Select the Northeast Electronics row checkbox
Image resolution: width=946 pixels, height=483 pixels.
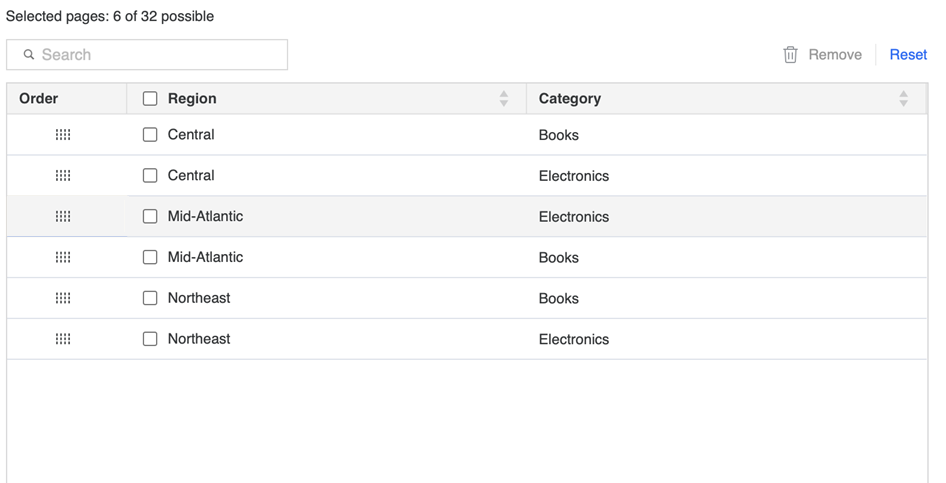click(x=150, y=339)
